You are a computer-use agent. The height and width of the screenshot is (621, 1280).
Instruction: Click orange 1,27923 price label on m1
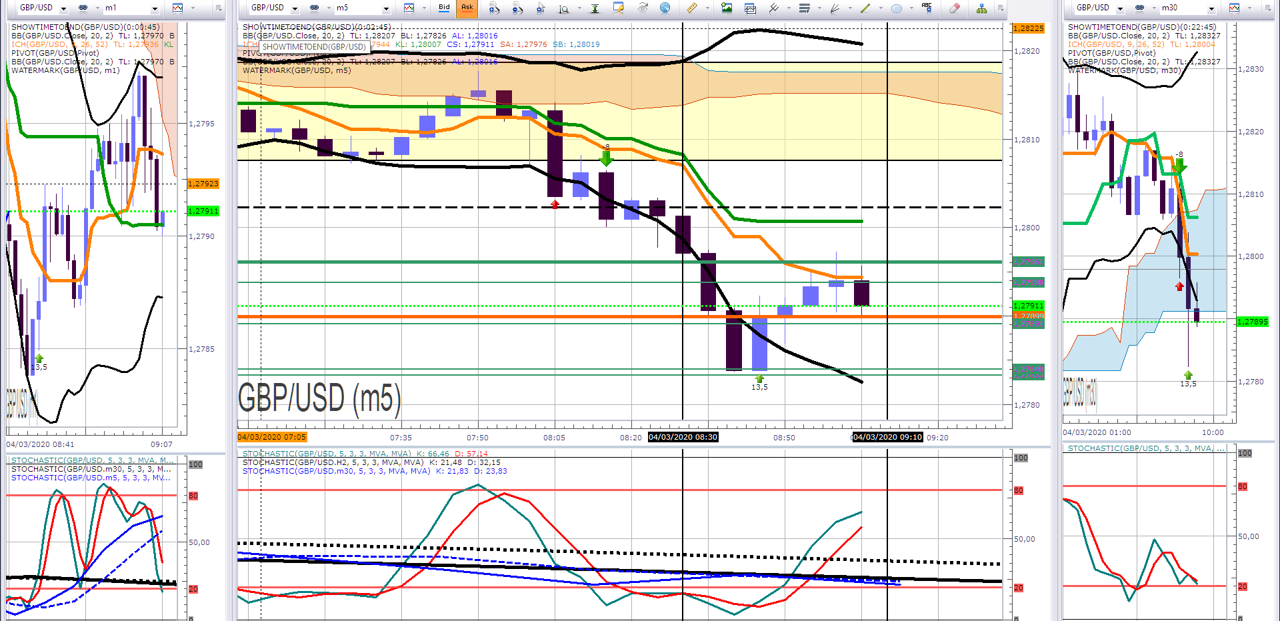[x=201, y=184]
